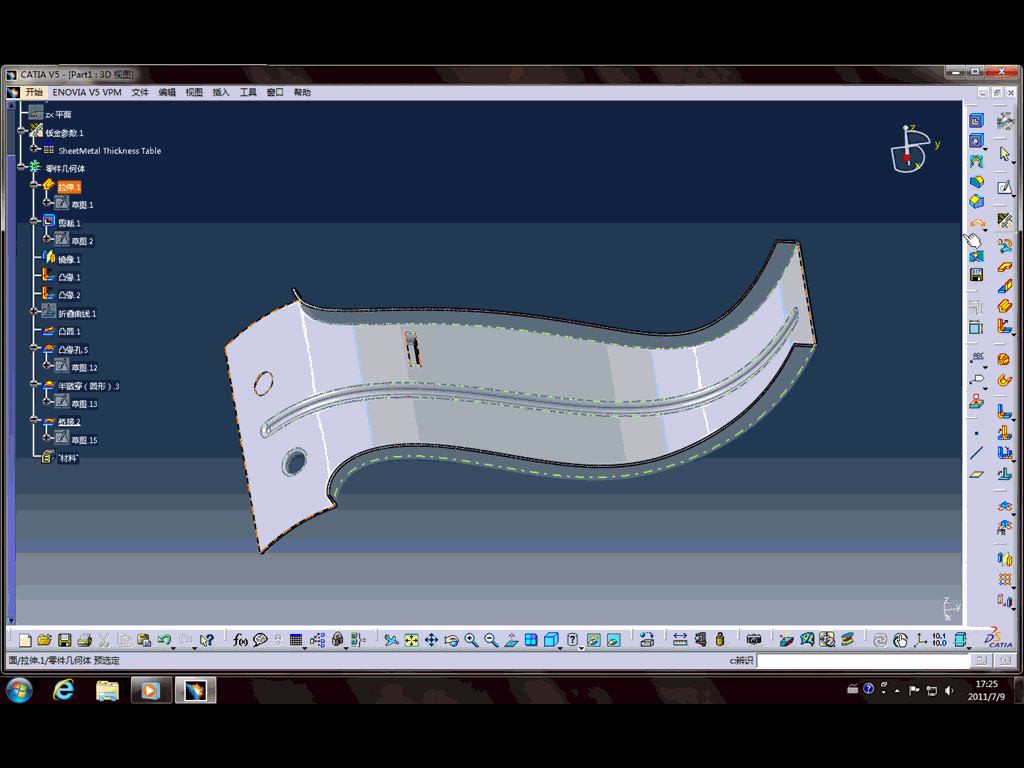
Task: Open the Windows Start orb
Action: [x=20, y=690]
